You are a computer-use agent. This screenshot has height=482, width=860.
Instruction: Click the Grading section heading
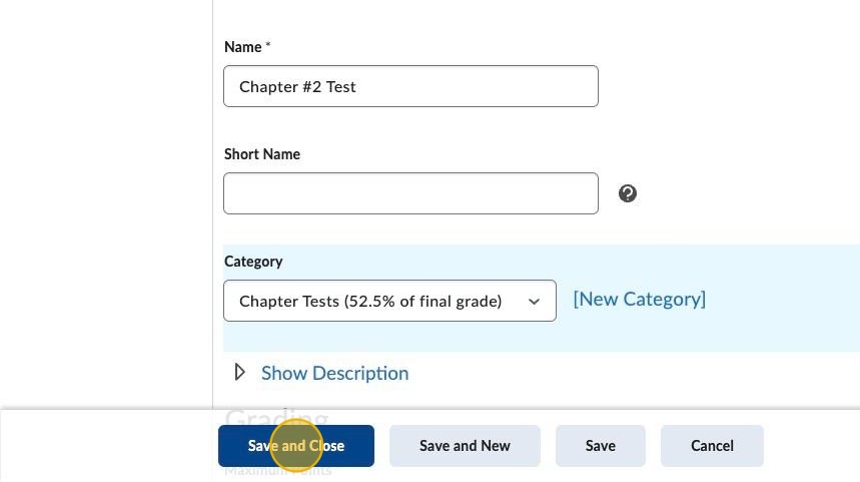point(276,417)
